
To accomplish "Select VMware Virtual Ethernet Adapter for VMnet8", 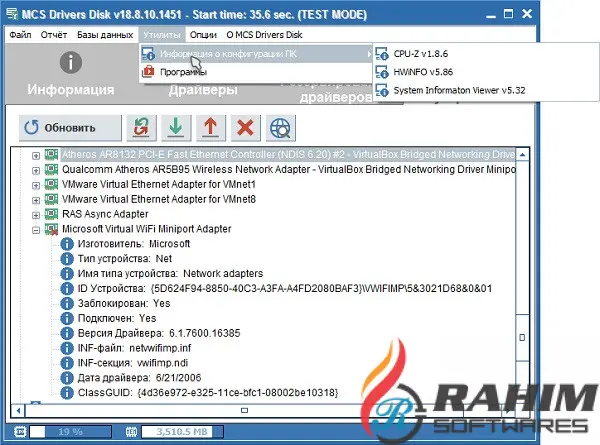I will point(159,199).
